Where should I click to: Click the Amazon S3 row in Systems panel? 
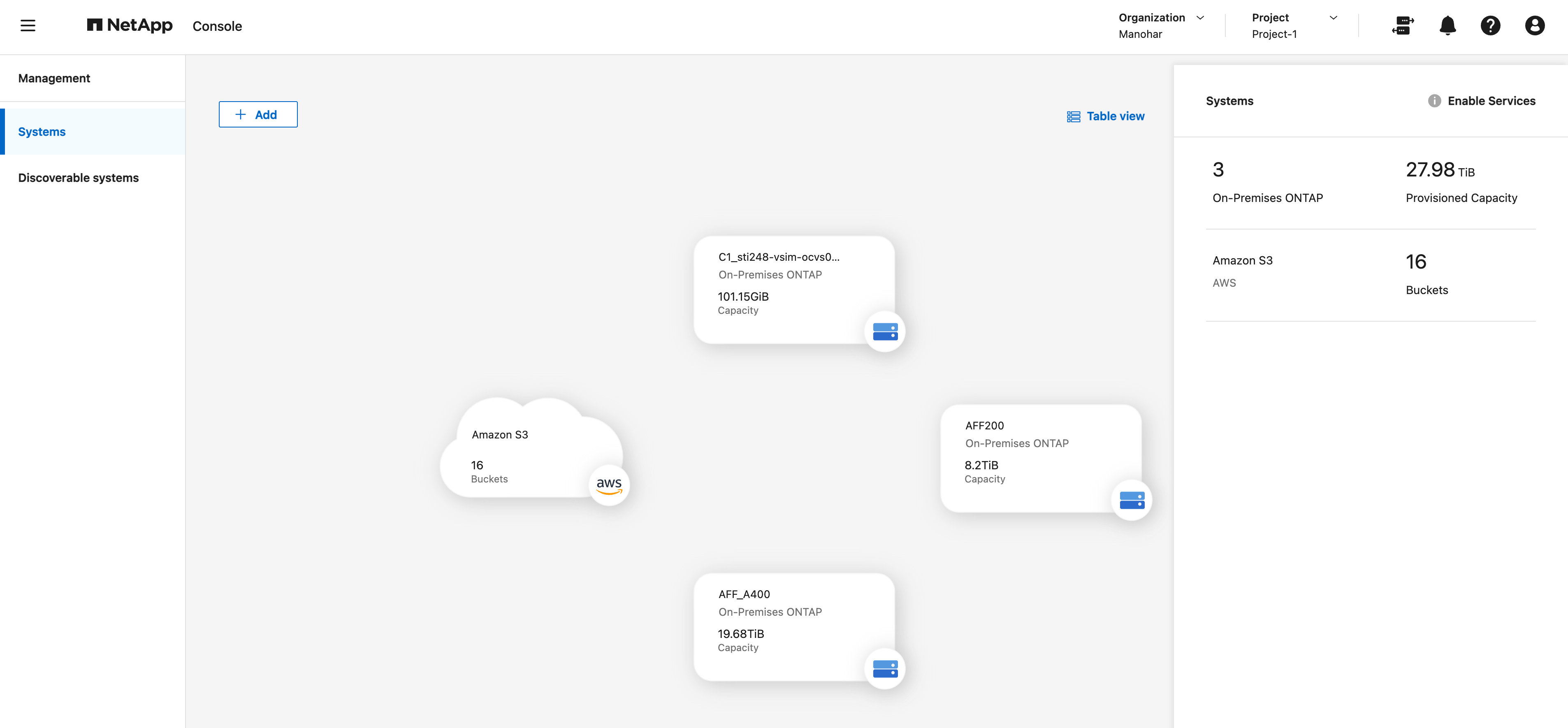pyautogui.click(x=1370, y=275)
